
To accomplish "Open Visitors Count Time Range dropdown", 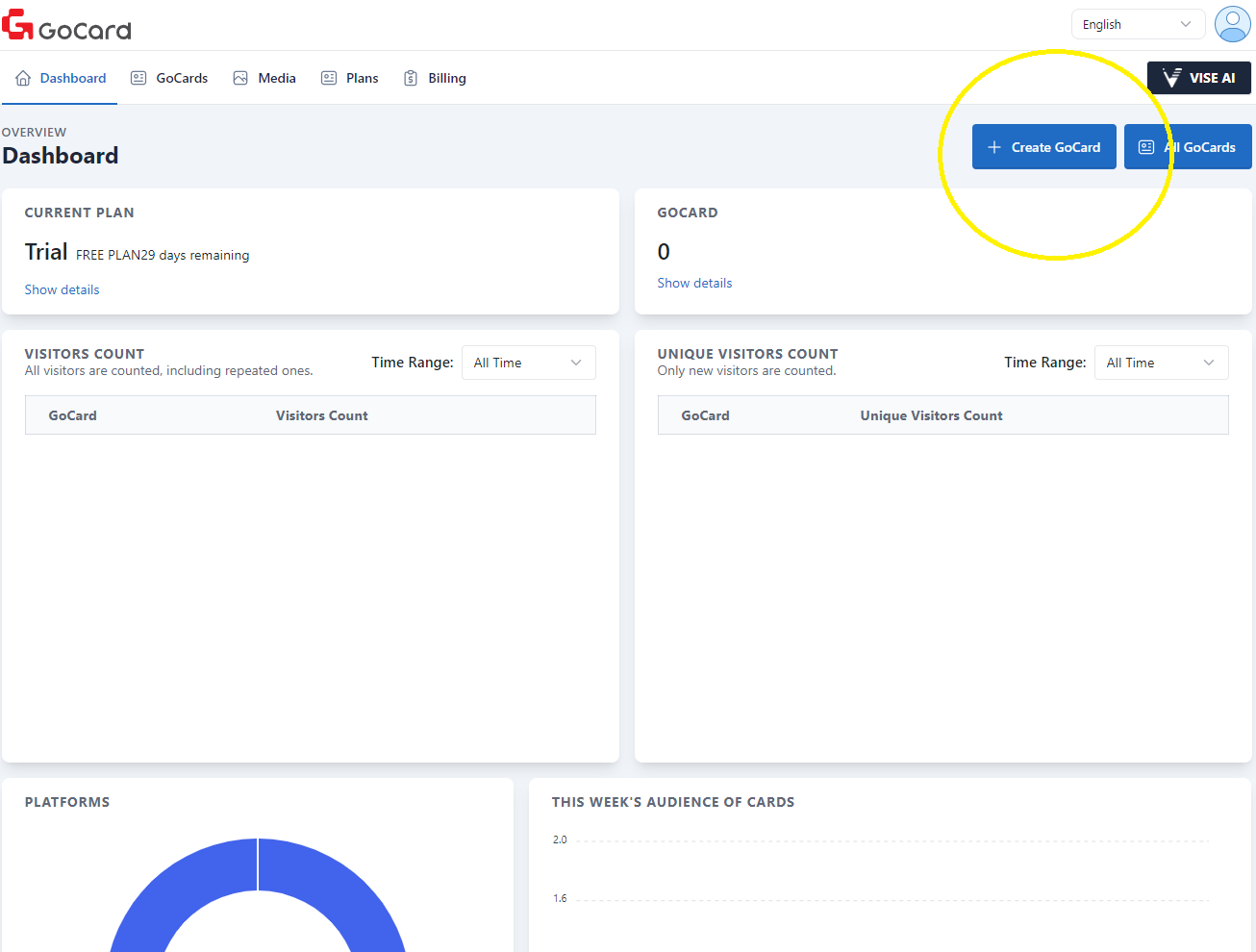I will 528,363.
